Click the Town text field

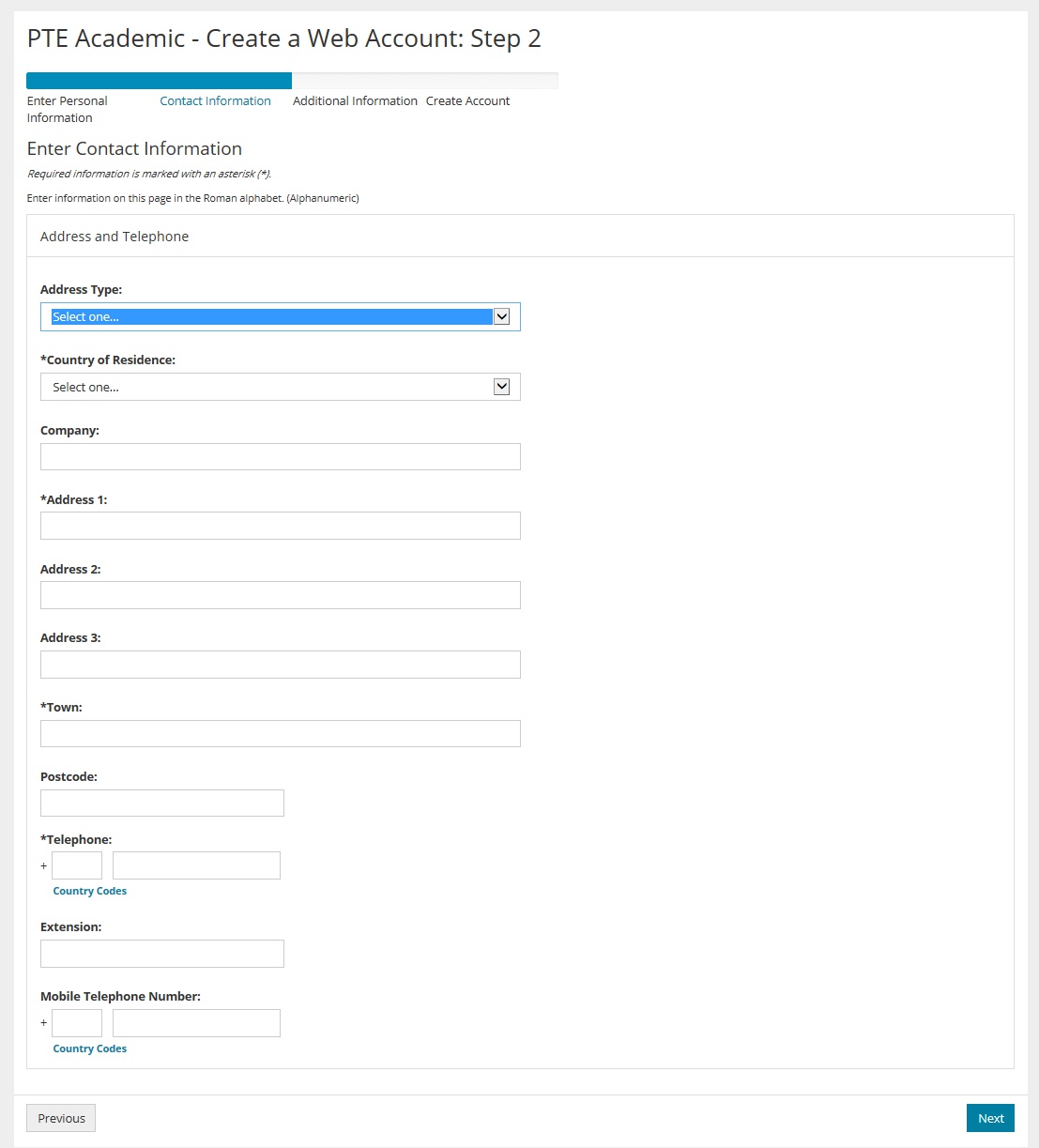click(x=280, y=734)
